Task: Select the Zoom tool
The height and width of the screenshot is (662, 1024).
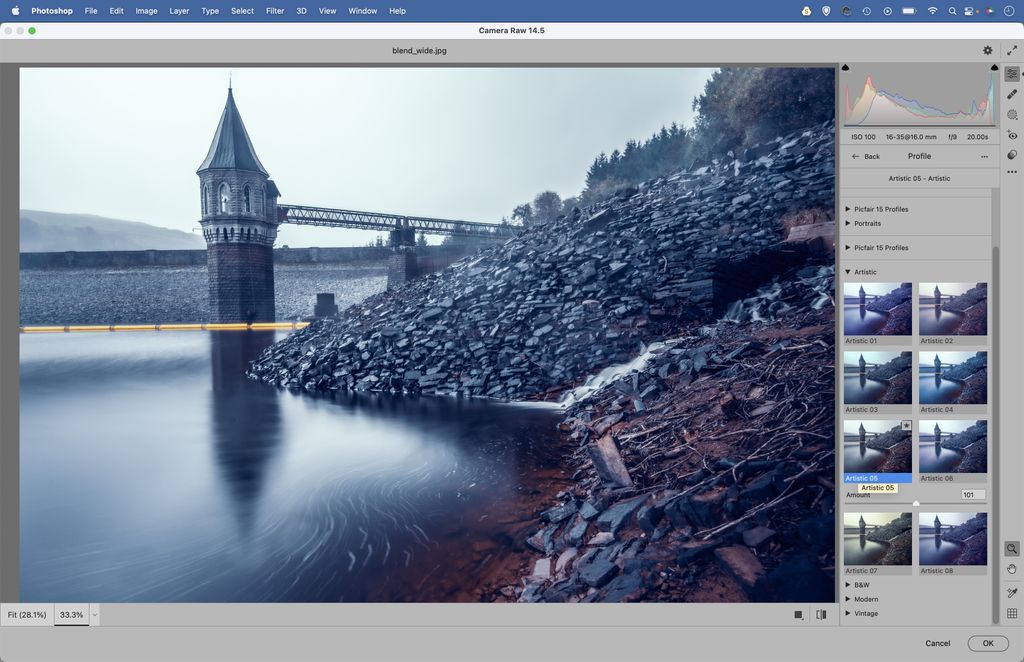Action: (1012, 547)
